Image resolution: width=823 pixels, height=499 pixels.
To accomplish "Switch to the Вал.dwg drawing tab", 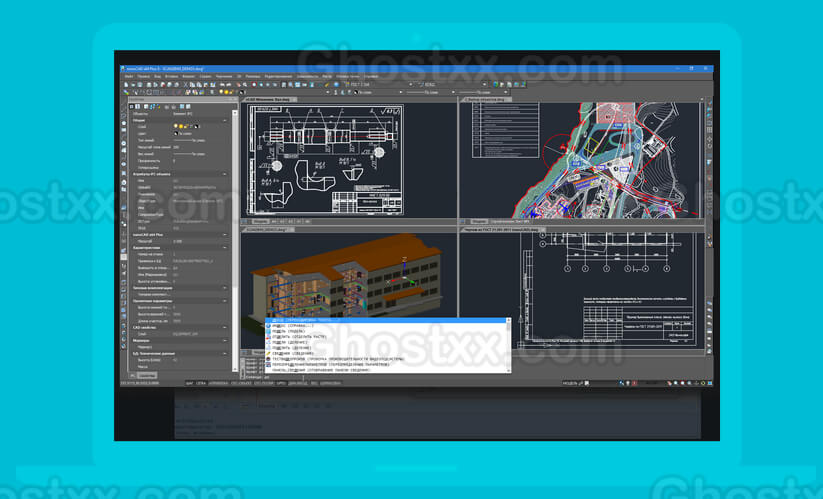I will pos(270,99).
